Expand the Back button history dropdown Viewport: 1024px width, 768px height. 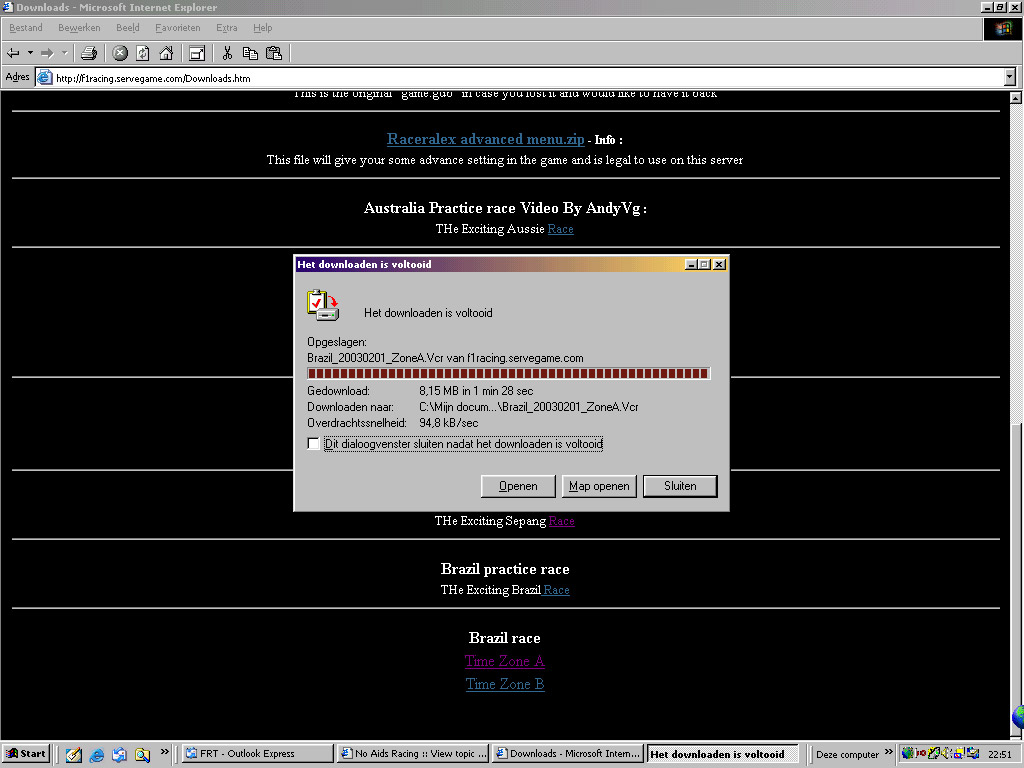click(x=30, y=53)
